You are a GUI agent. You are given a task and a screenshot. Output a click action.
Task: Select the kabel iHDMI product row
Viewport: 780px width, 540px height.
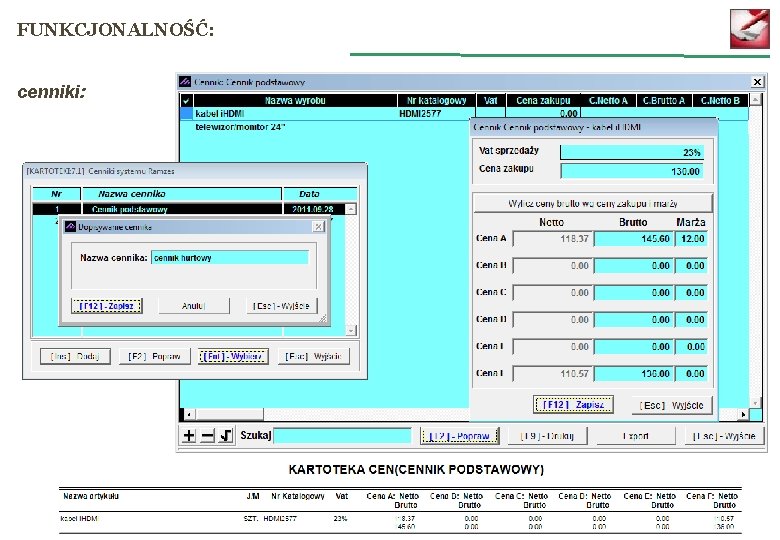[x=464, y=113]
